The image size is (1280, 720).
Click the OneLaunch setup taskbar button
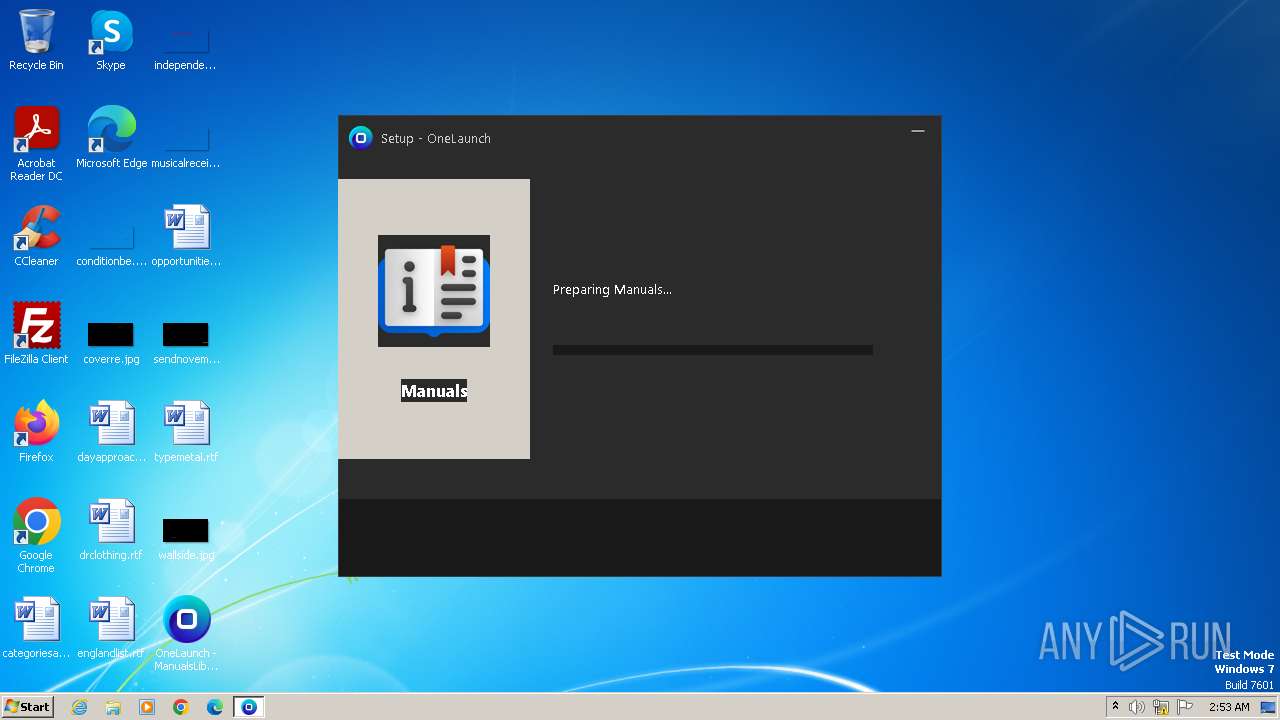pyautogui.click(x=249, y=707)
